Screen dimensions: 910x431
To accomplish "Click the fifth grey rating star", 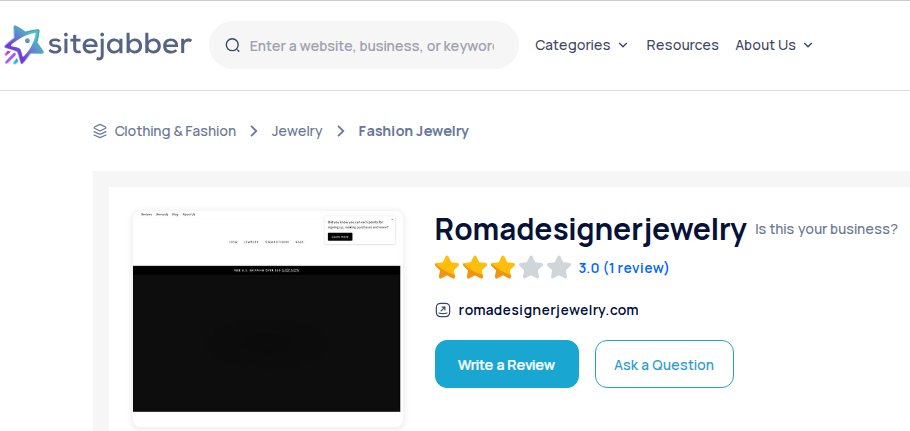I will [x=559, y=268].
